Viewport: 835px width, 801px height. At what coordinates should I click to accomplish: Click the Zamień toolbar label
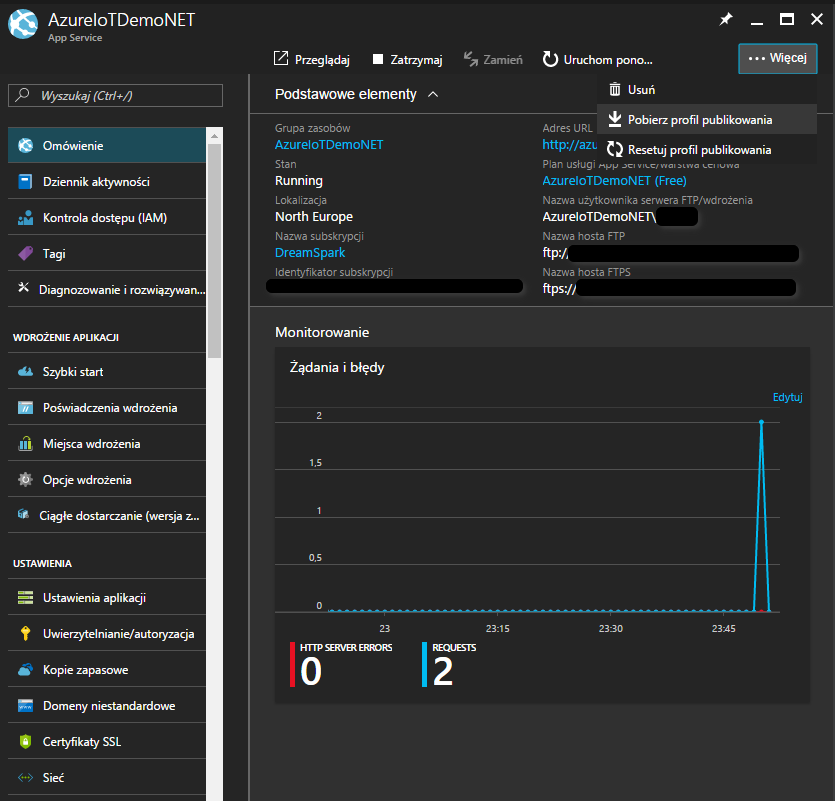click(x=503, y=60)
